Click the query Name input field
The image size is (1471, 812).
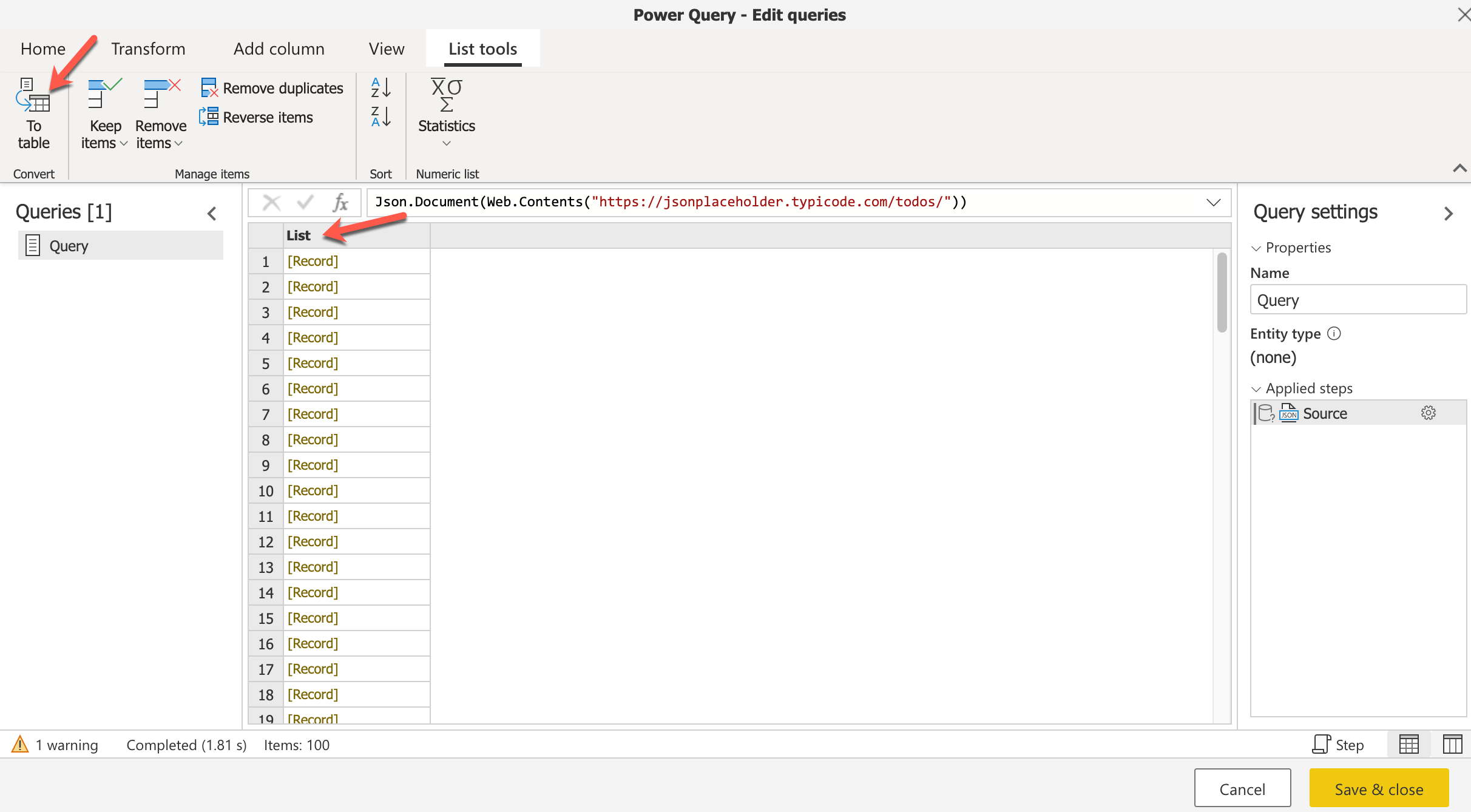pyautogui.click(x=1357, y=300)
